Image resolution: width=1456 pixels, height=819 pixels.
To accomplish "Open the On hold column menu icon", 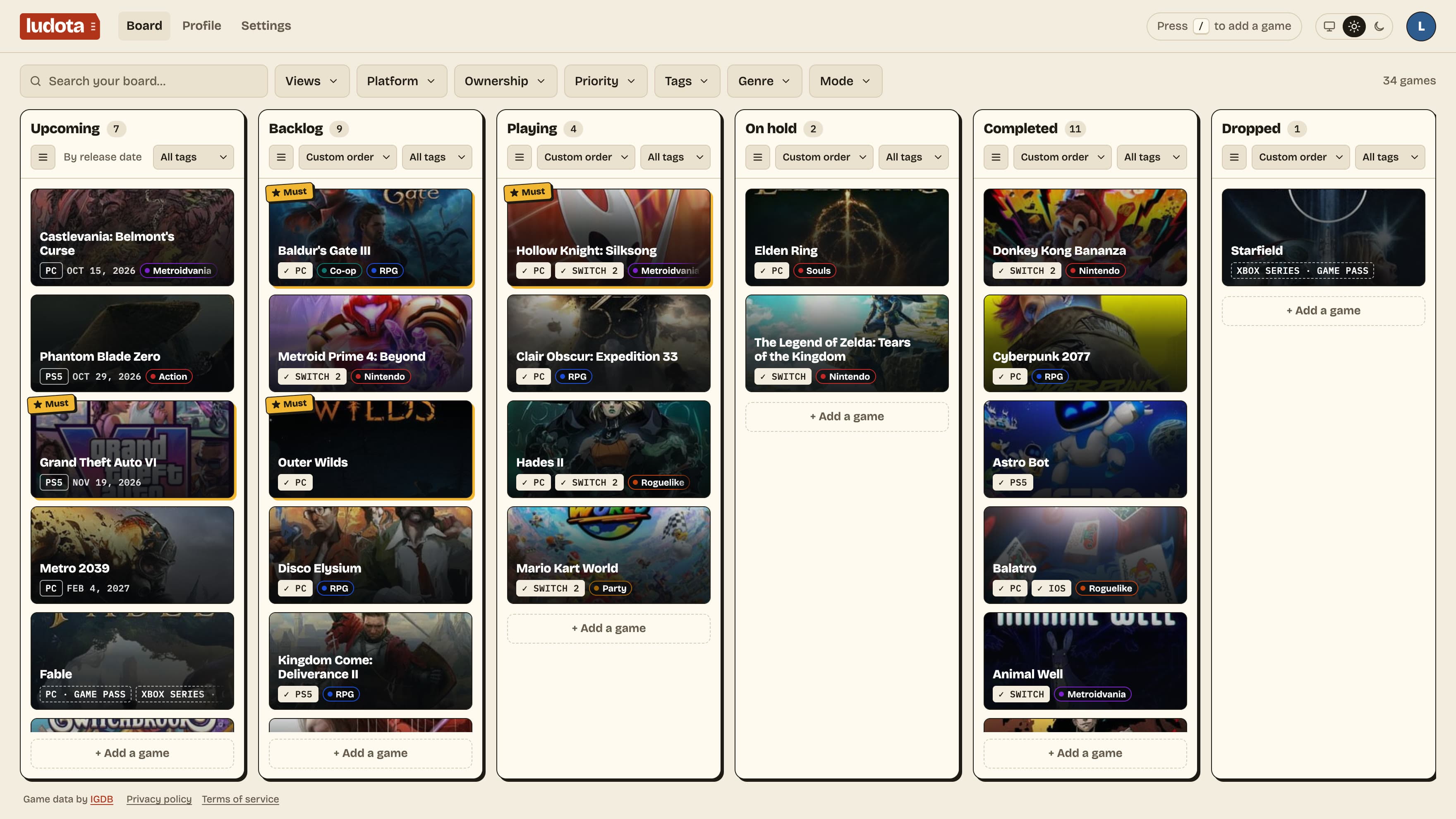I will [757, 157].
